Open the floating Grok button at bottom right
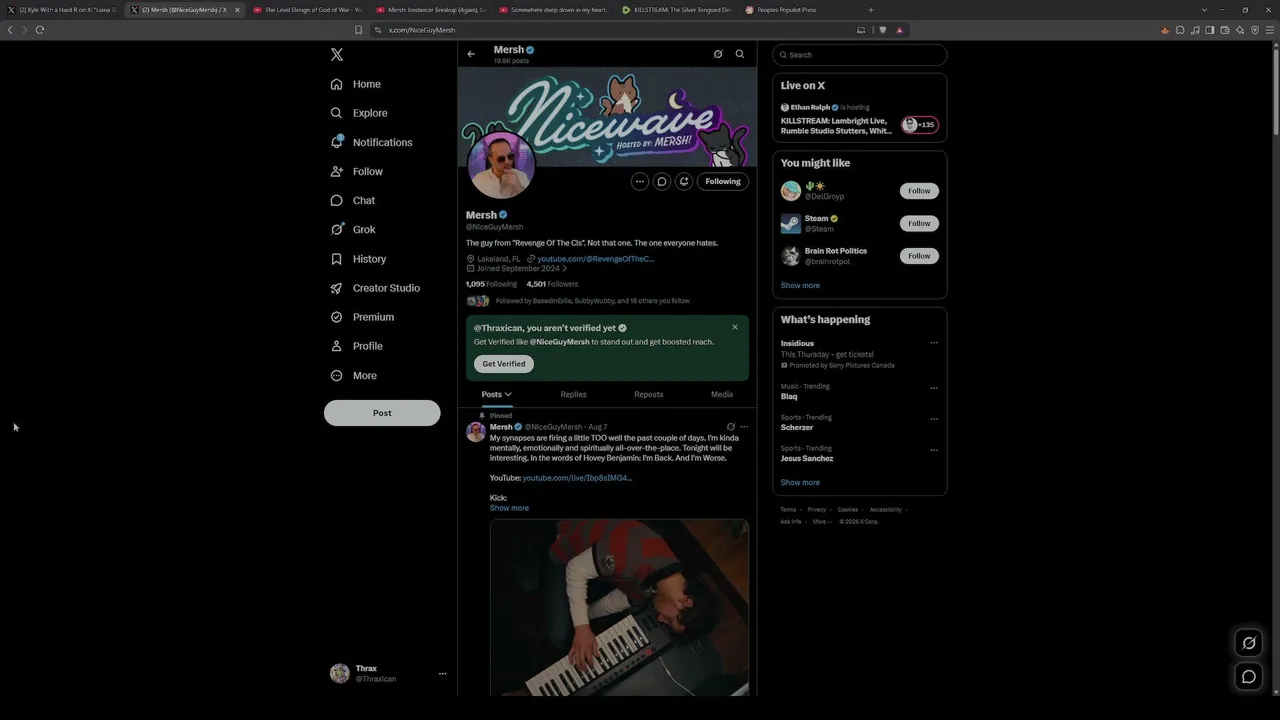1280x720 pixels. [x=1249, y=643]
